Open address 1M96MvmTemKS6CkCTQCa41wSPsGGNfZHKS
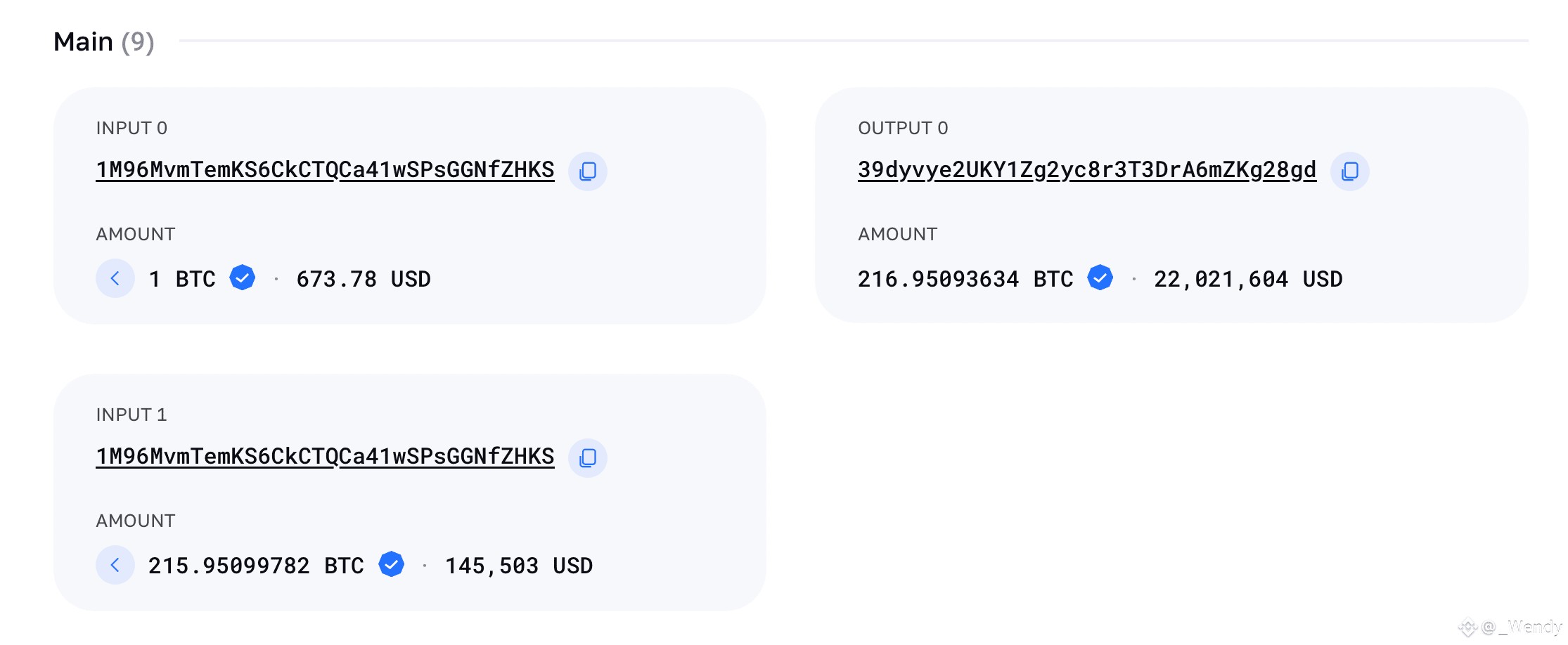This screenshot has height=645, width=1568. pos(325,169)
